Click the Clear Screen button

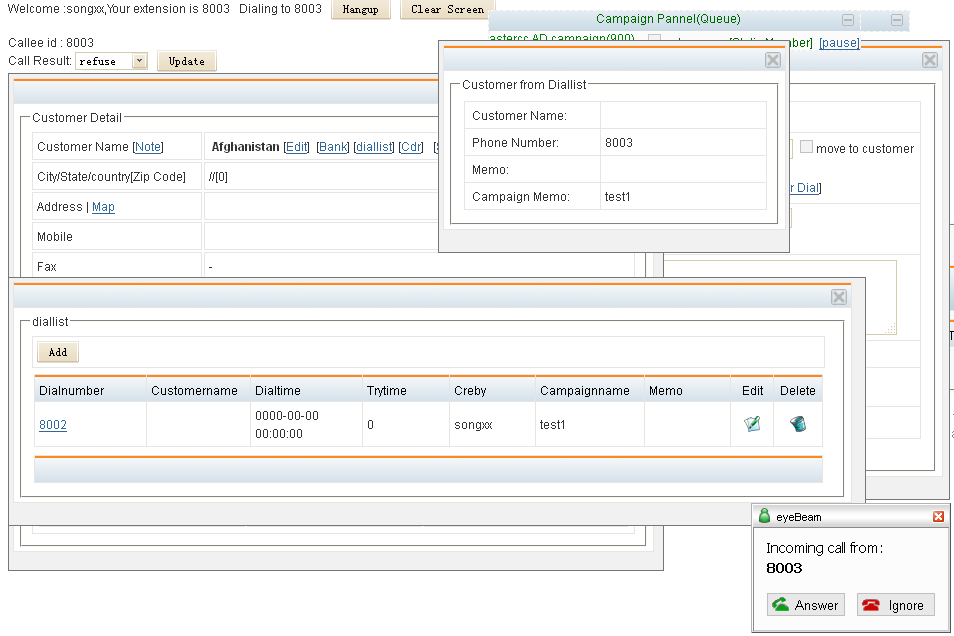click(x=448, y=9)
